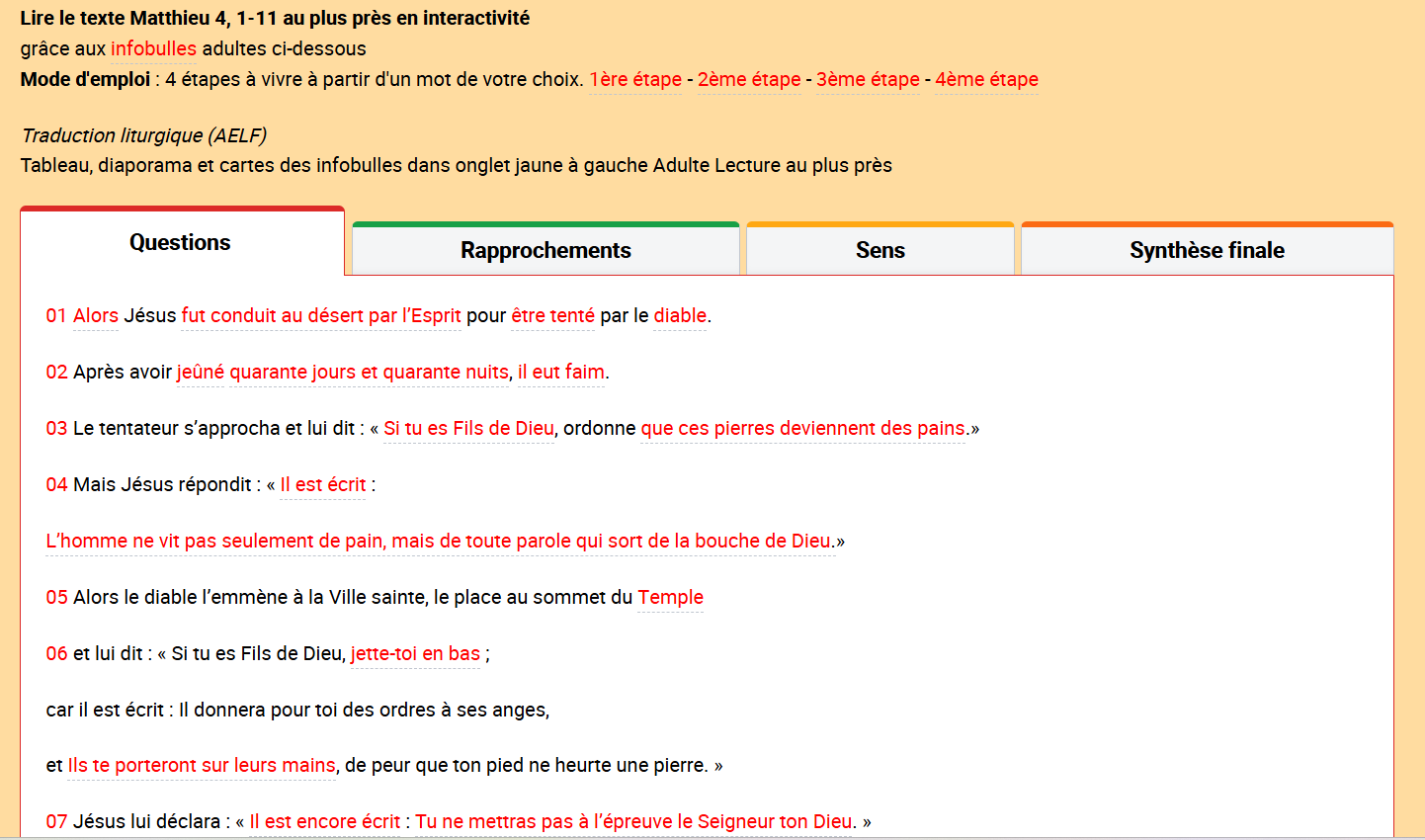Click jette-toi en bas in verse 06

[415, 654]
